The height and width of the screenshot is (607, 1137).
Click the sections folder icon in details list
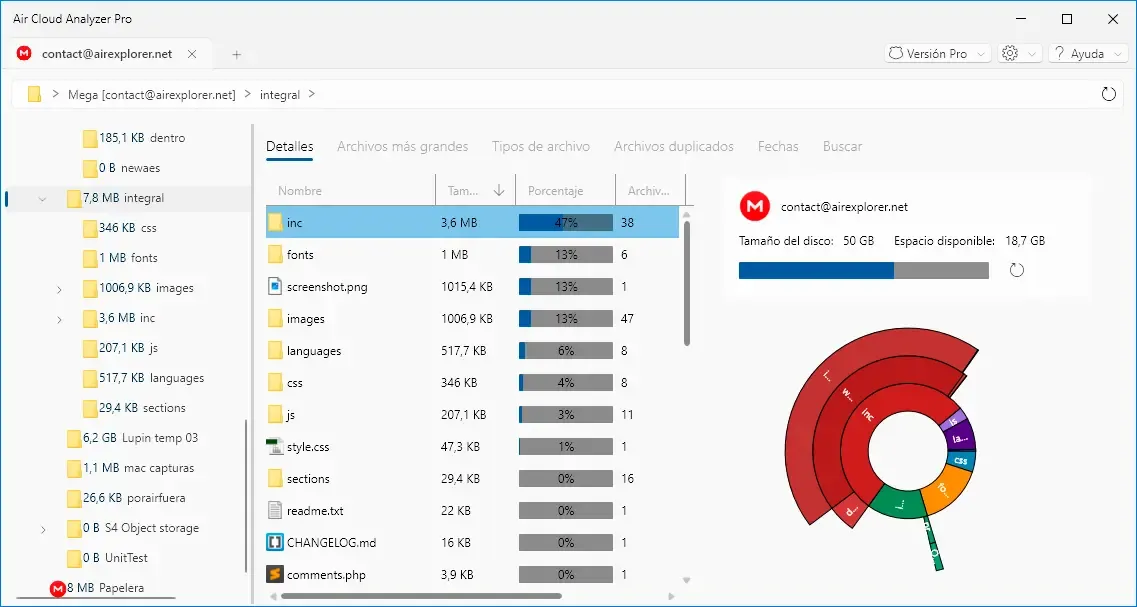tap(275, 479)
